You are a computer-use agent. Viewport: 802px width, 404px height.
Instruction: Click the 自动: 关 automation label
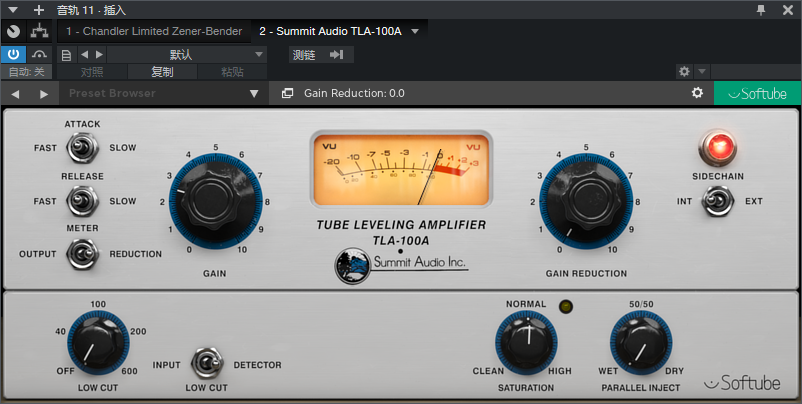[26, 72]
